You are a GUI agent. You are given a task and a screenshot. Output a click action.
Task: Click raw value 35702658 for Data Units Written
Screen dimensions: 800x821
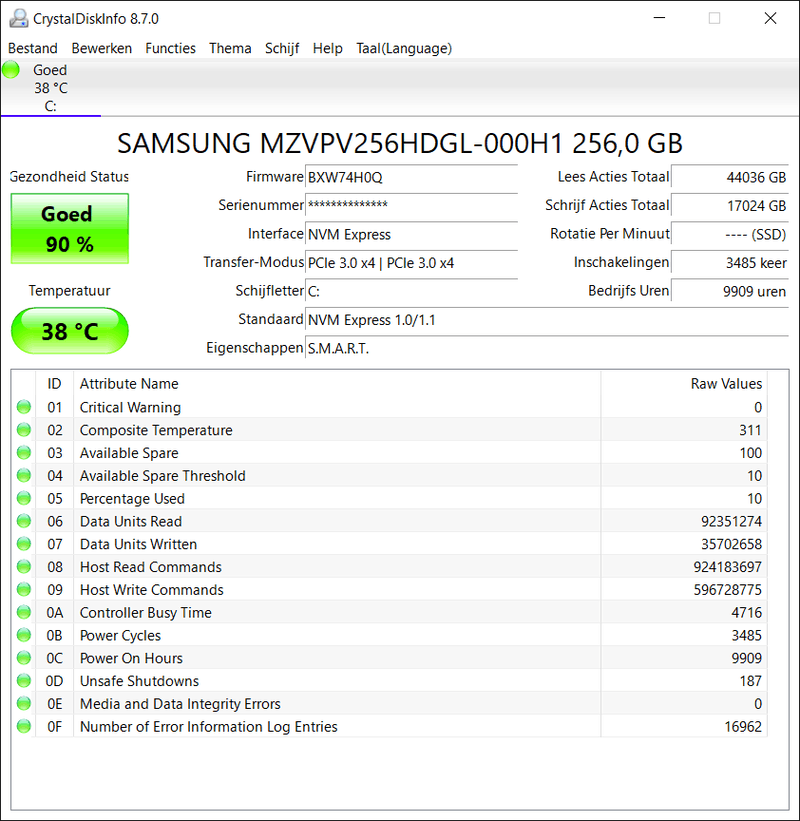coord(731,545)
